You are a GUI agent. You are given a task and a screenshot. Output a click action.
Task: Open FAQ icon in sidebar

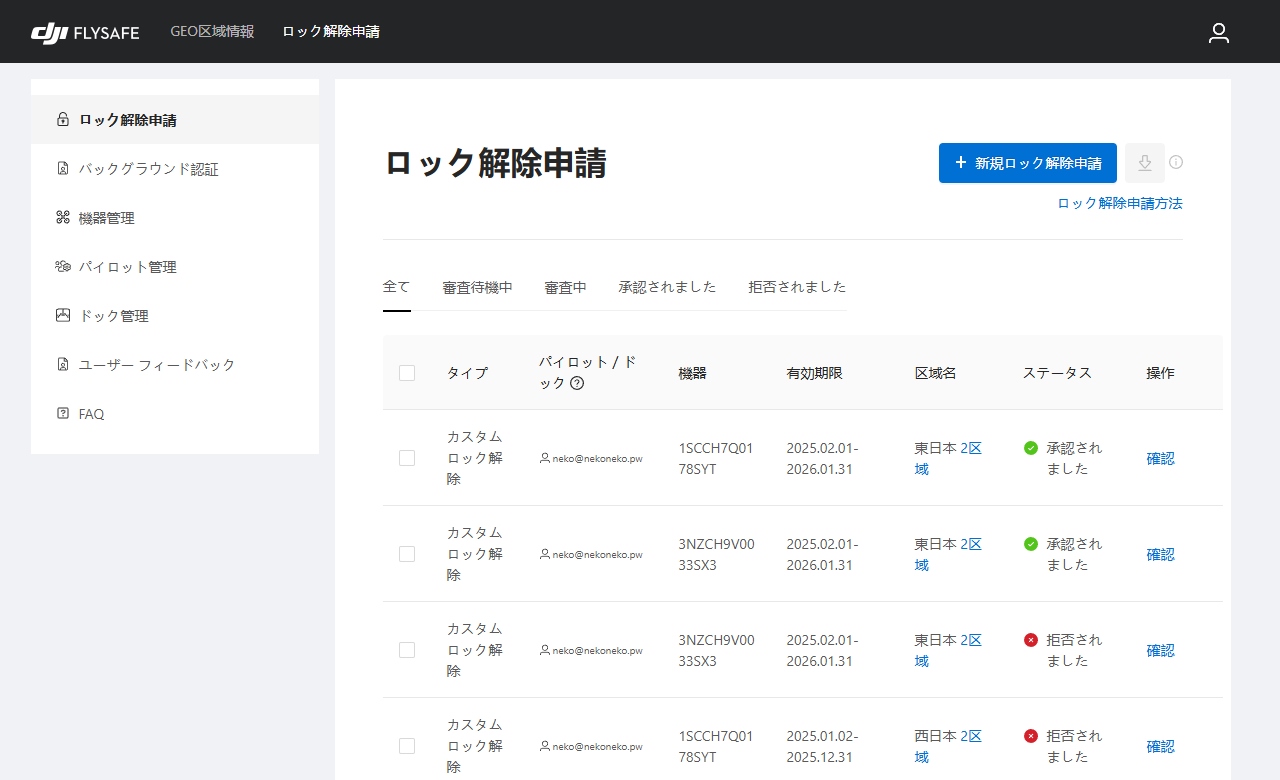(x=63, y=414)
